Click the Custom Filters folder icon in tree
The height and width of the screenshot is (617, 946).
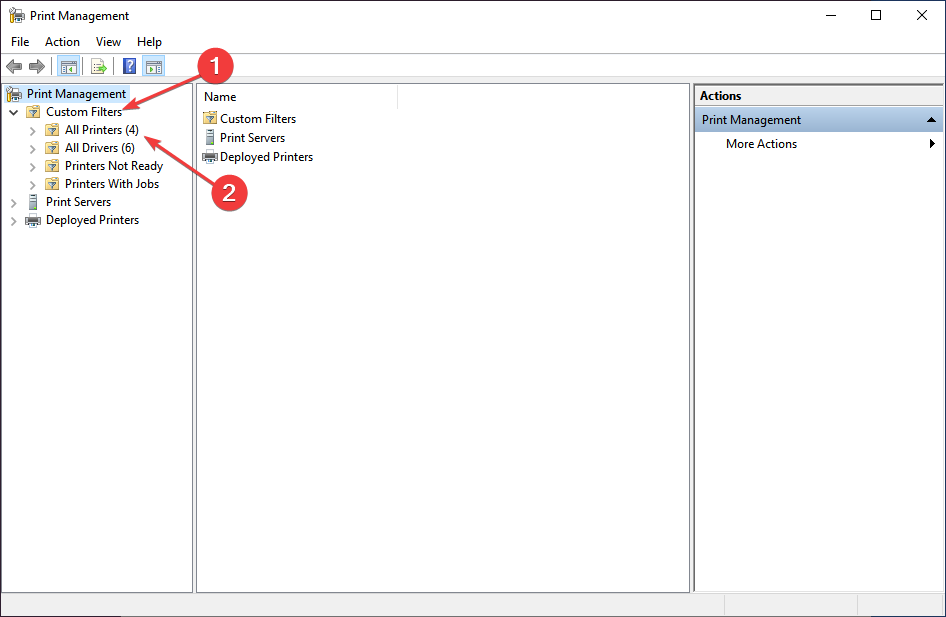[x=34, y=112]
